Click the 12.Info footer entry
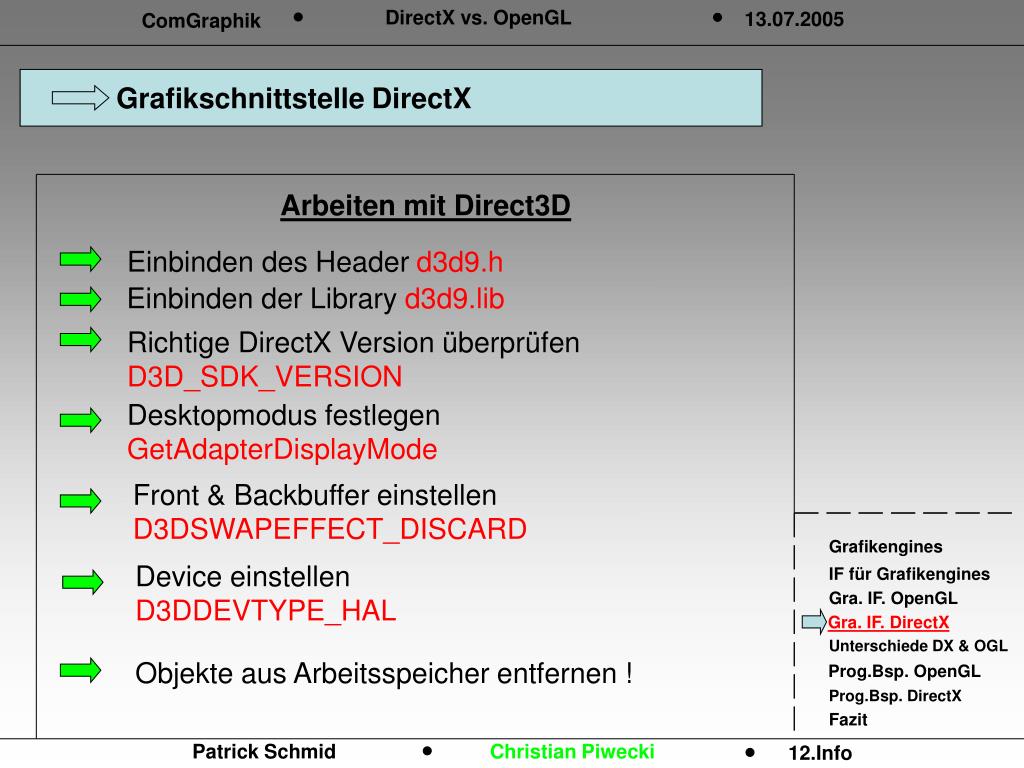Viewport: 1024px width, 768px height. [x=820, y=753]
